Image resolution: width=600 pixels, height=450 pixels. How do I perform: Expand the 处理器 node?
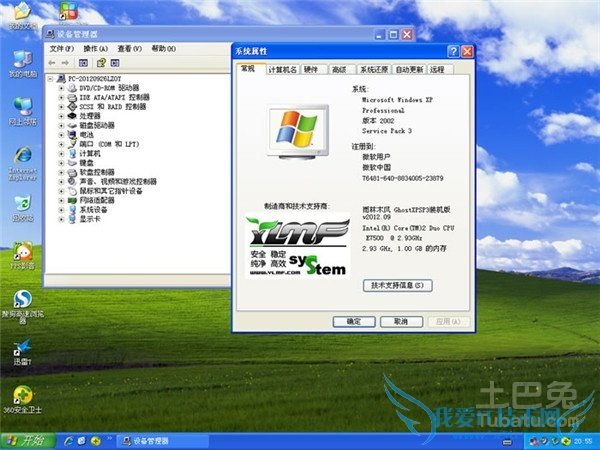[61, 116]
